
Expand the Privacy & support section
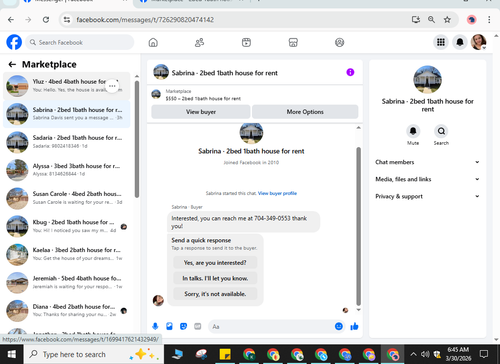point(427,196)
